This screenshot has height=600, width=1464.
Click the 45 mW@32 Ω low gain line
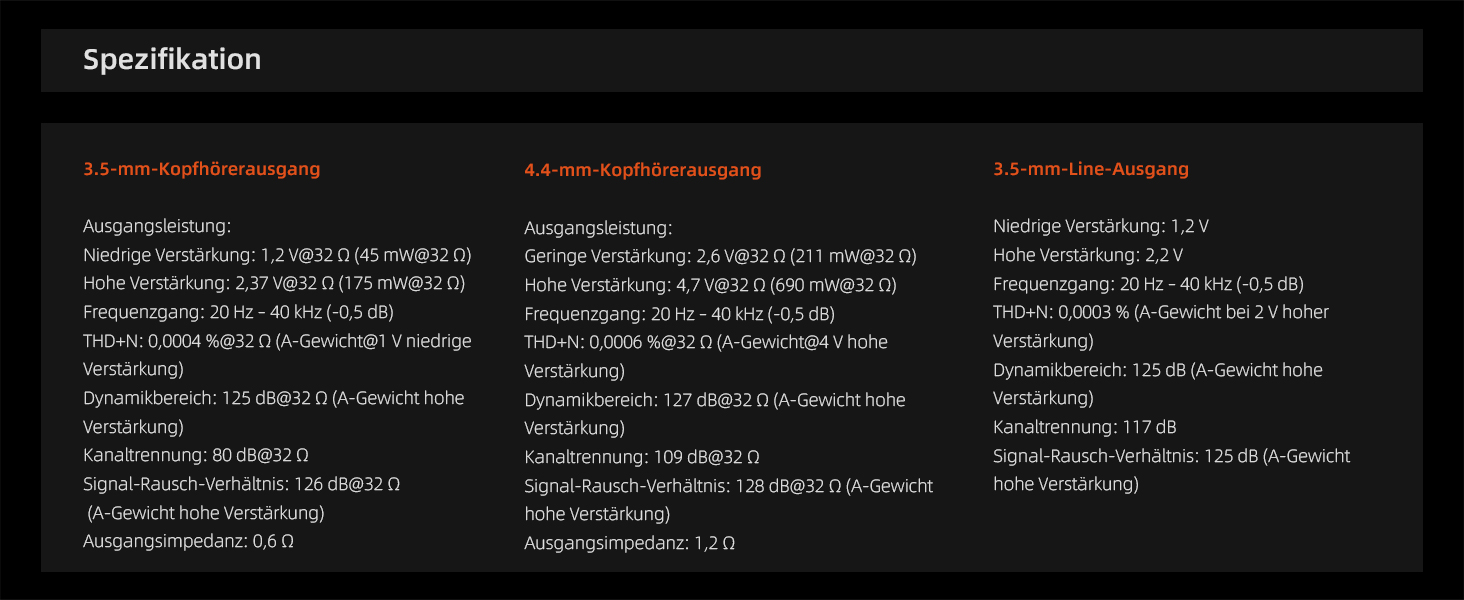(277, 255)
